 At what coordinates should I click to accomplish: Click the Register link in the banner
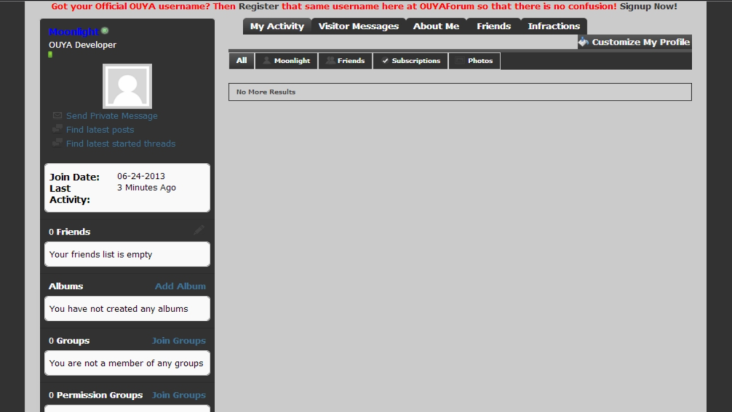click(x=259, y=7)
